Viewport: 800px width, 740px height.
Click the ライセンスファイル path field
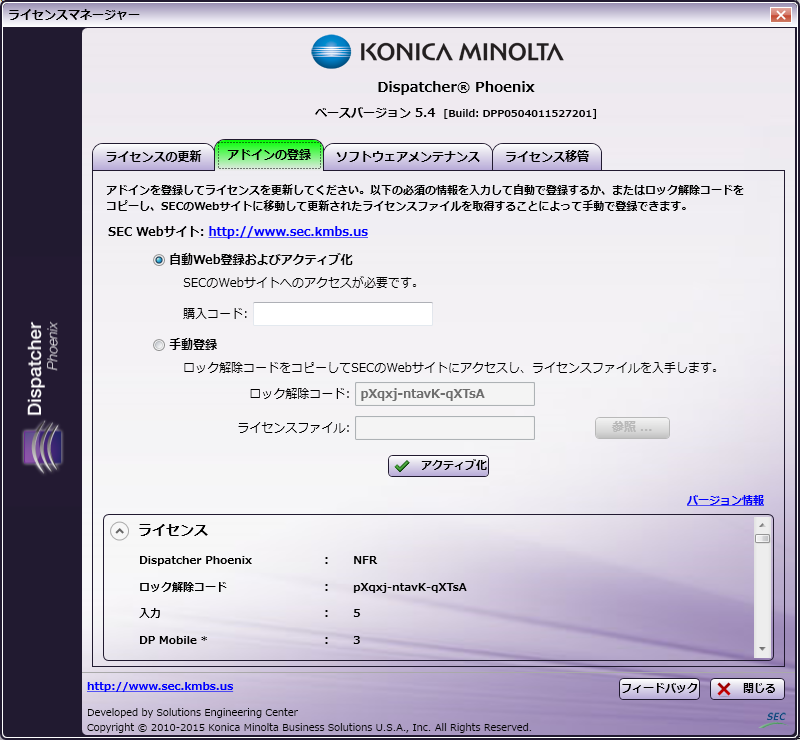(445, 428)
